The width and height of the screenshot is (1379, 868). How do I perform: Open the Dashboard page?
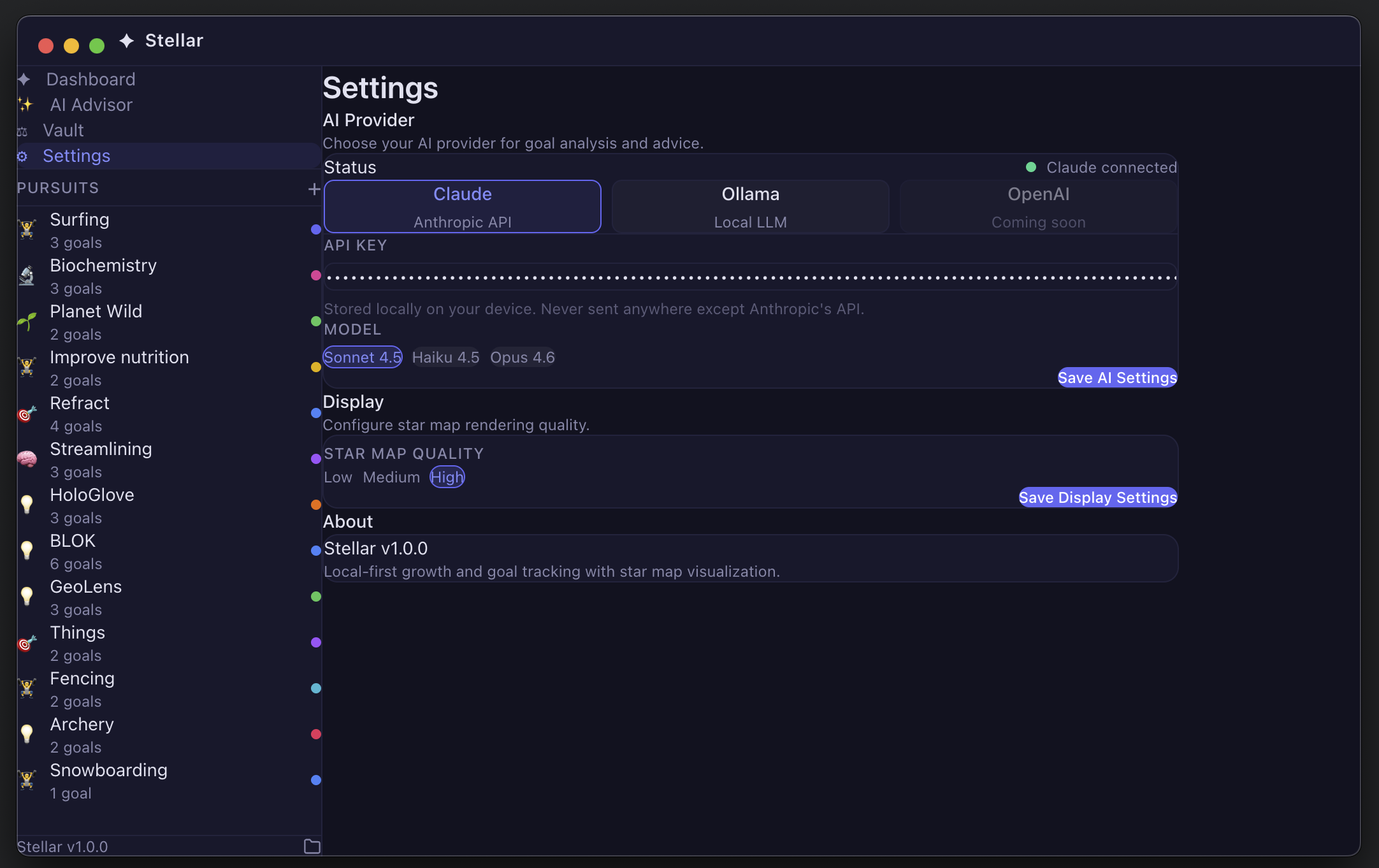pyautogui.click(x=90, y=79)
